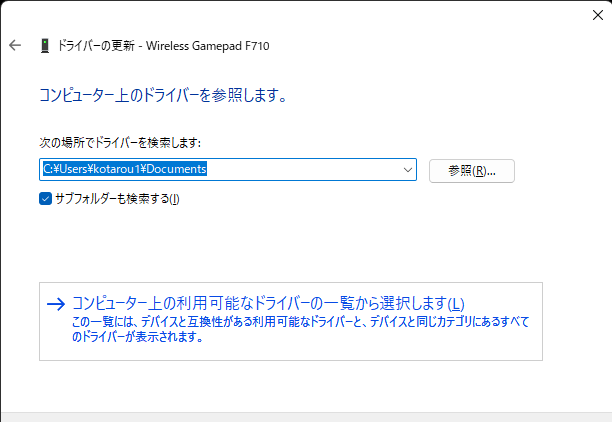Click the サブフォルダーも検索する(I) label text
This screenshot has height=422, width=612.
point(118,198)
